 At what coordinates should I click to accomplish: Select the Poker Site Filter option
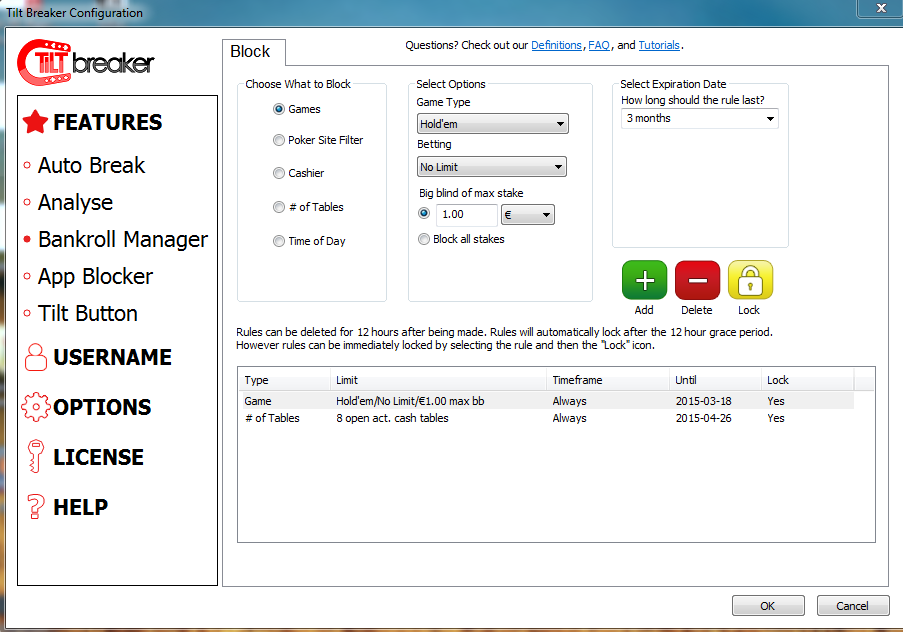tap(279, 140)
